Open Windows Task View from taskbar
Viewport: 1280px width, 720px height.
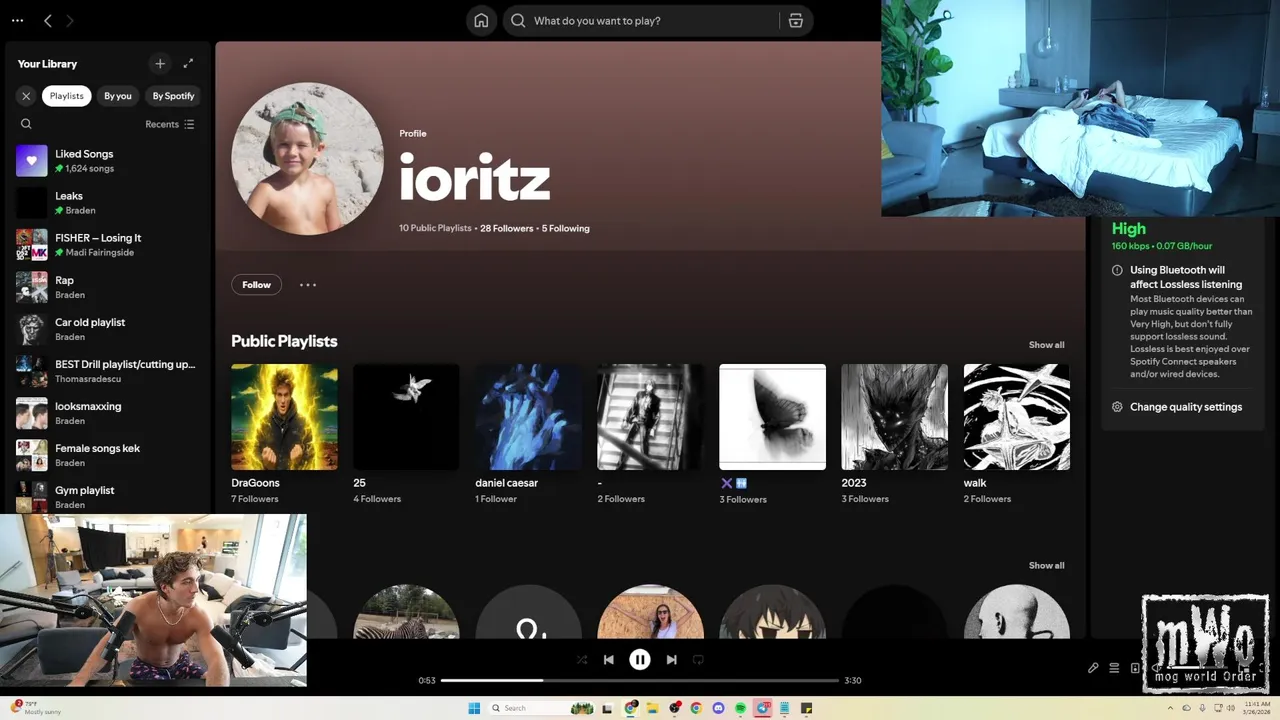pyautogui.click(x=607, y=708)
